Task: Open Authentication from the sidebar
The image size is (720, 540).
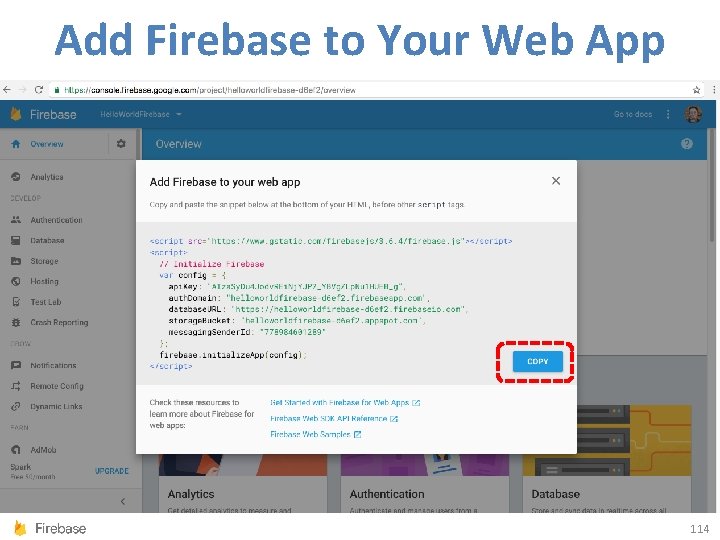Action: (x=56, y=220)
